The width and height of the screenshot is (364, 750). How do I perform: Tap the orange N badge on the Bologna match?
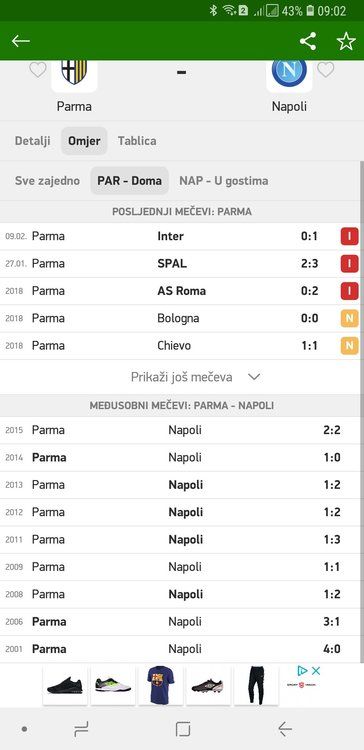[x=350, y=319]
